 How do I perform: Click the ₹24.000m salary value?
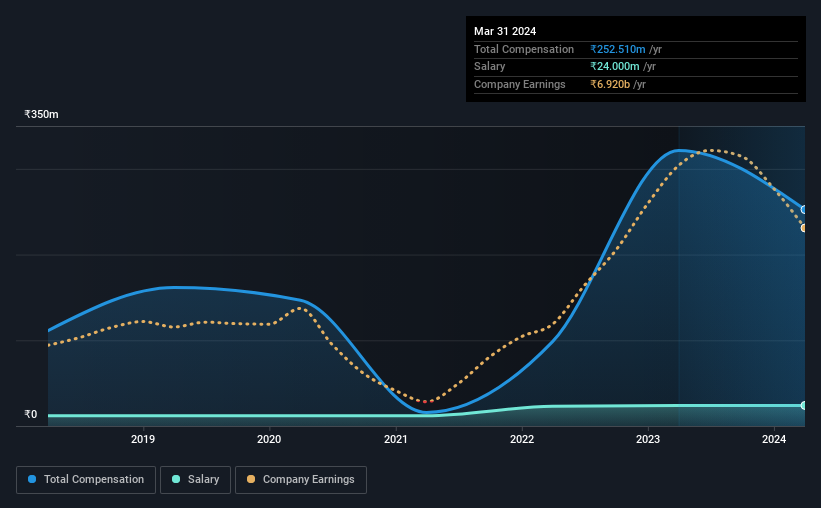tap(615, 67)
